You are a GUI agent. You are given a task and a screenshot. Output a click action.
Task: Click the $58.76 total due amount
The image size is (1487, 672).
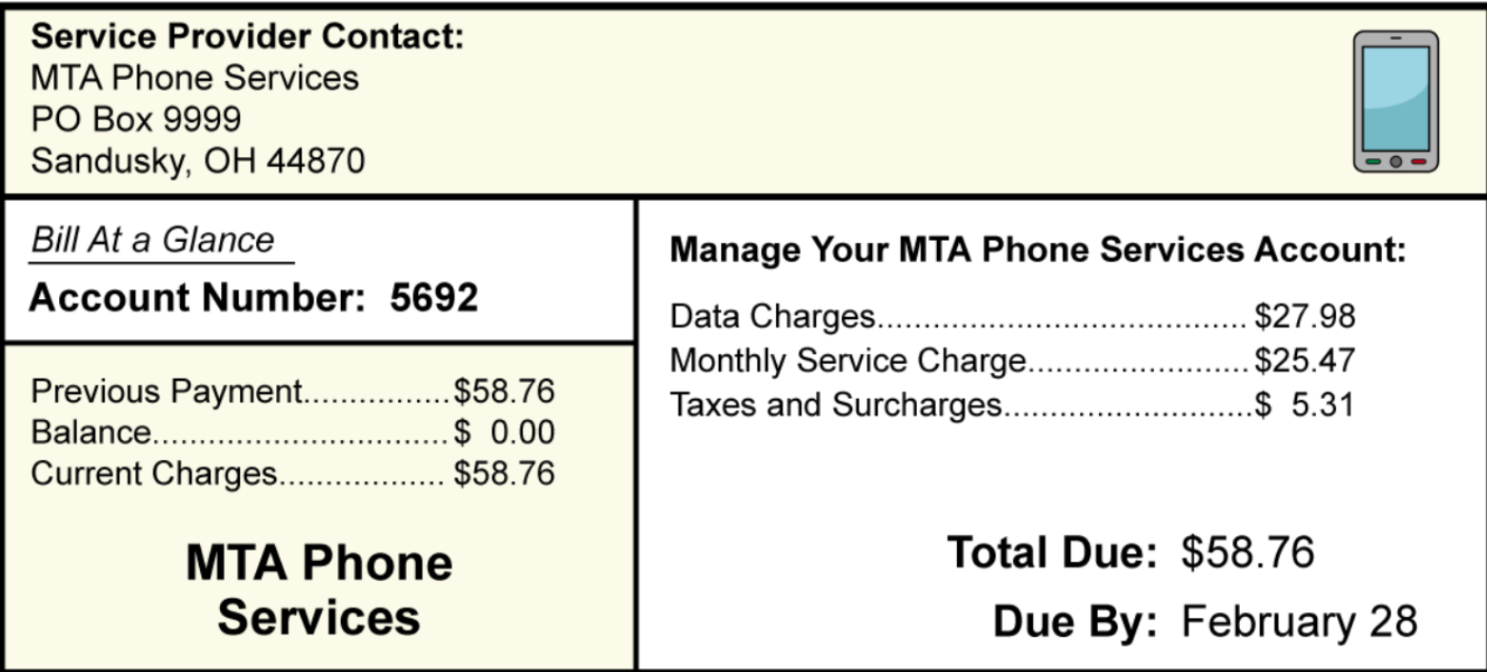pyautogui.click(x=1247, y=552)
